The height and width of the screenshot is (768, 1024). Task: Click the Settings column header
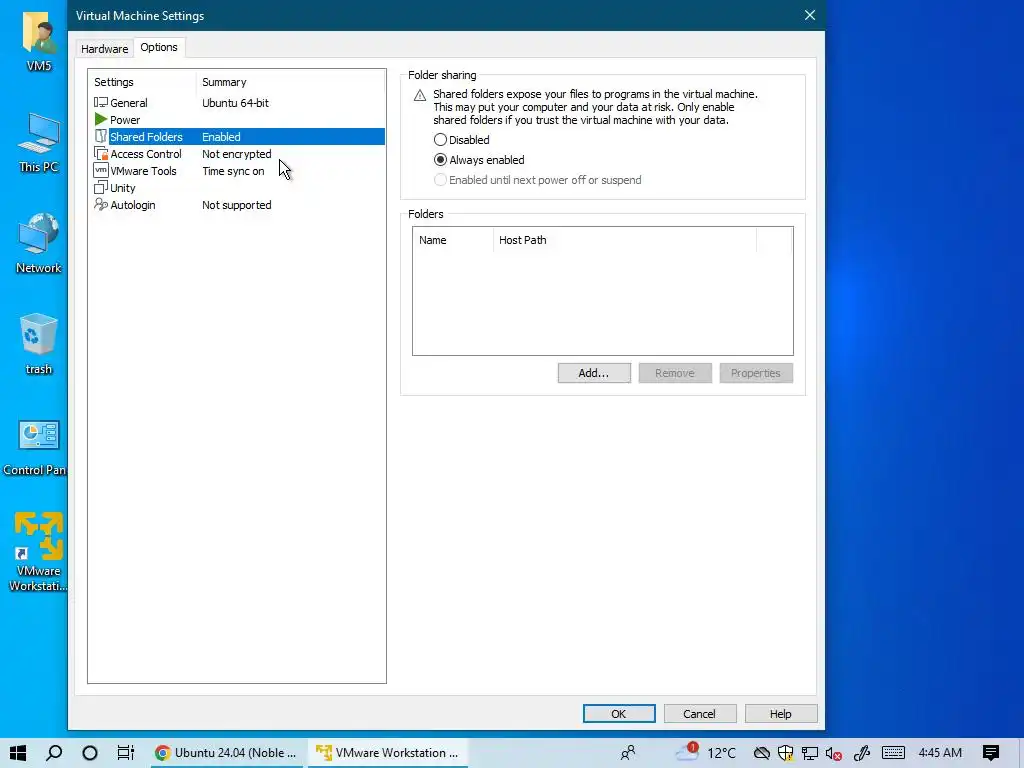[142, 82]
